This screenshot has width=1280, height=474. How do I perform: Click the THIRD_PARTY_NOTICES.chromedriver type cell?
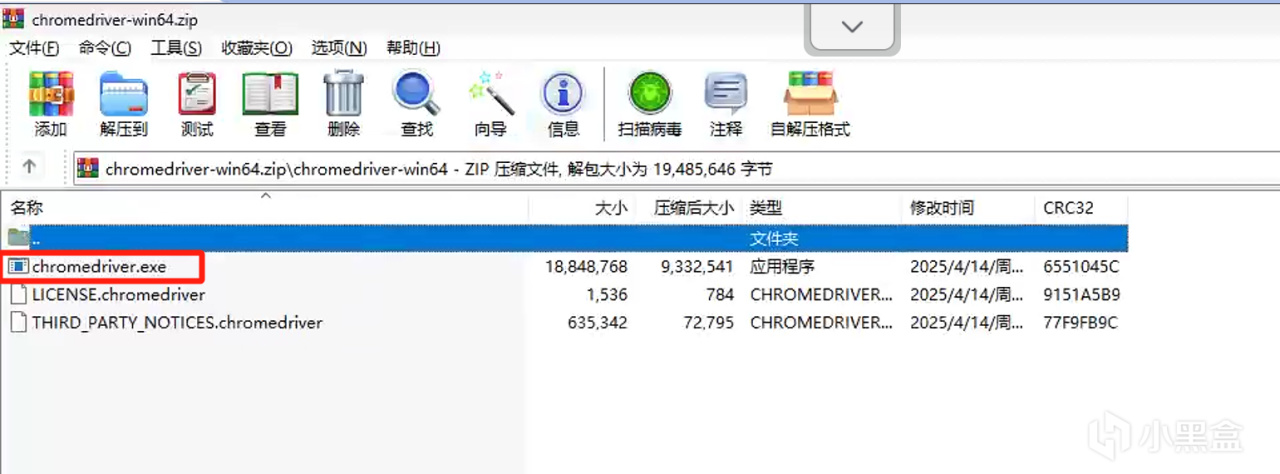(821, 323)
